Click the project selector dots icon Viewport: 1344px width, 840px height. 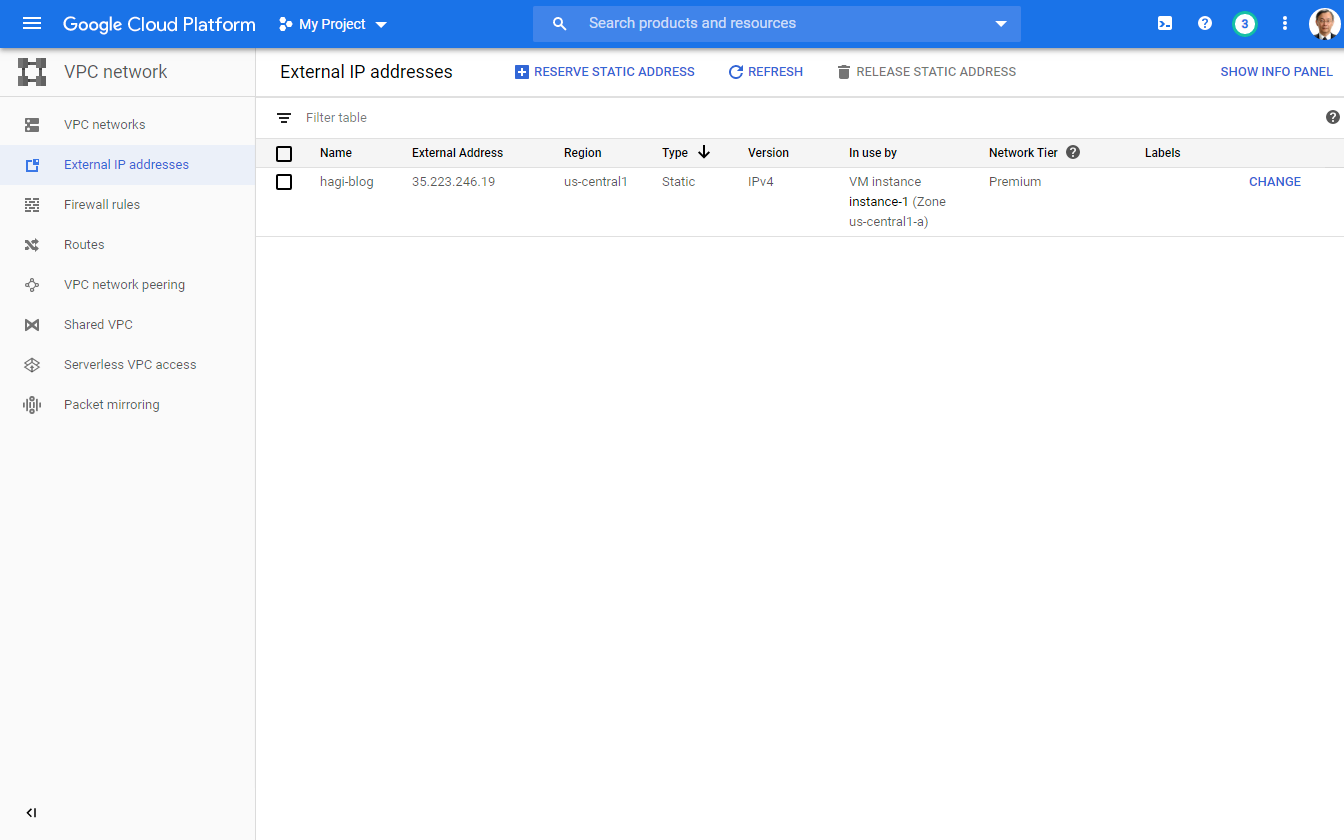[286, 24]
